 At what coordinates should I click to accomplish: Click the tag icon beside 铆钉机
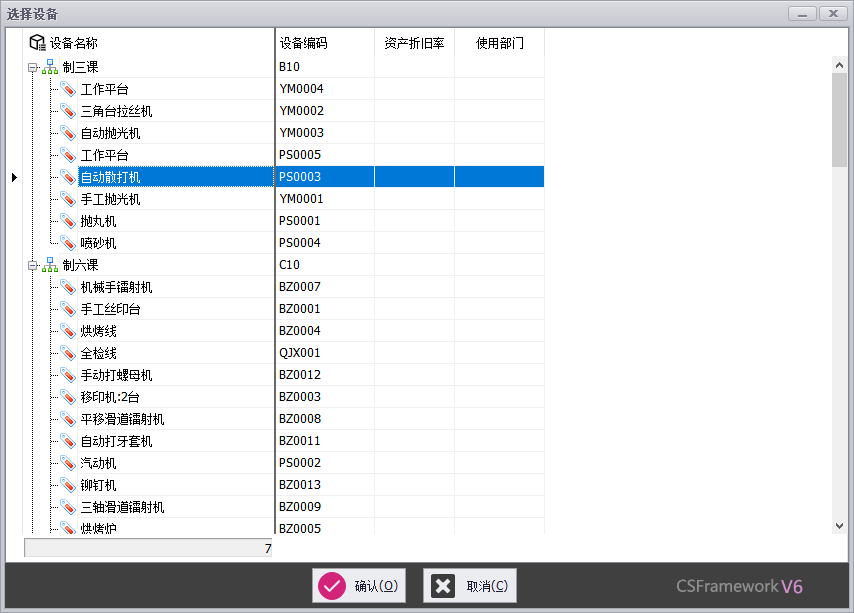tap(68, 485)
